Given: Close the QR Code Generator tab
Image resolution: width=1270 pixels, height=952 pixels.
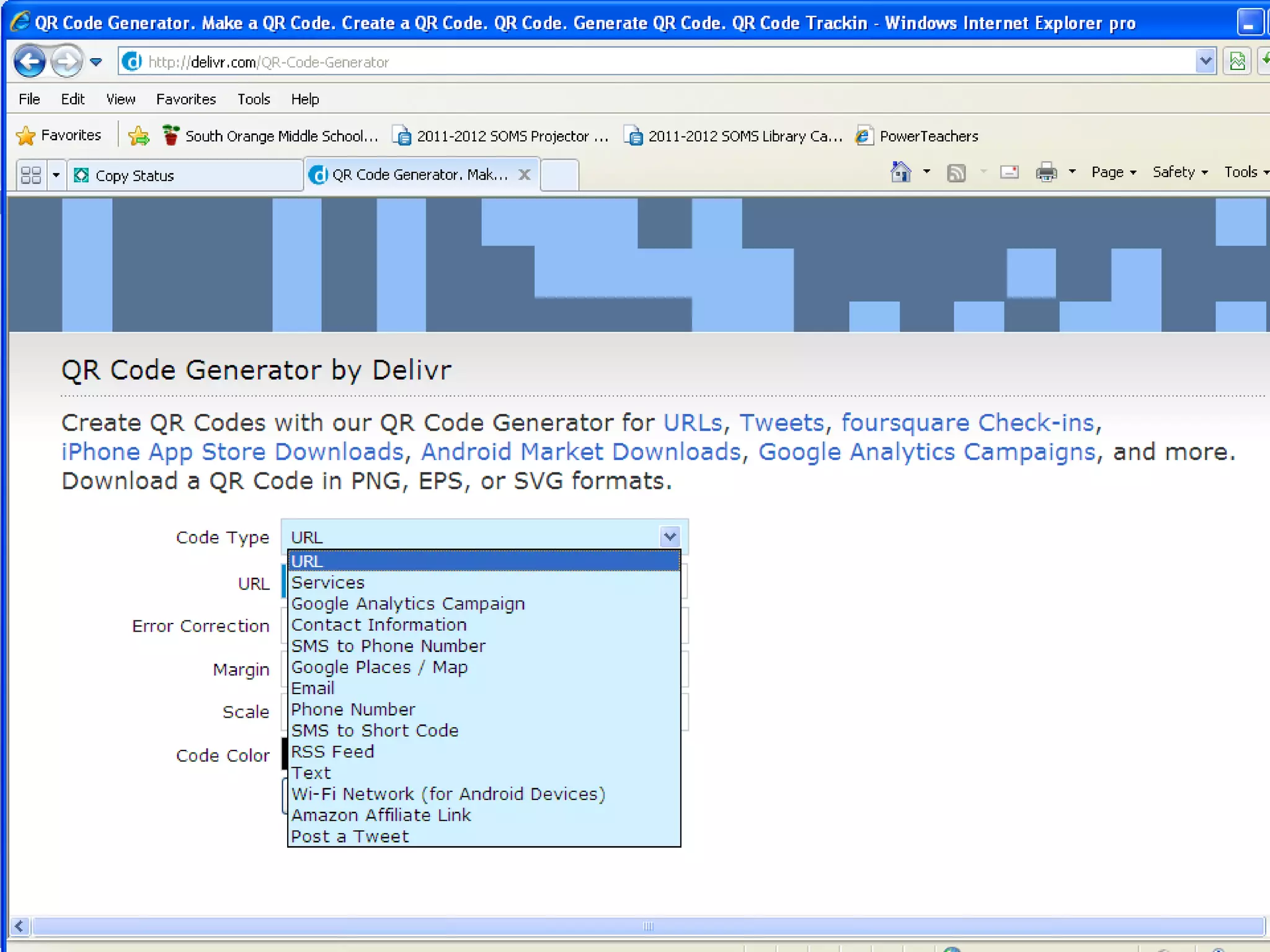Looking at the screenshot, I should pyautogui.click(x=525, y=175).
